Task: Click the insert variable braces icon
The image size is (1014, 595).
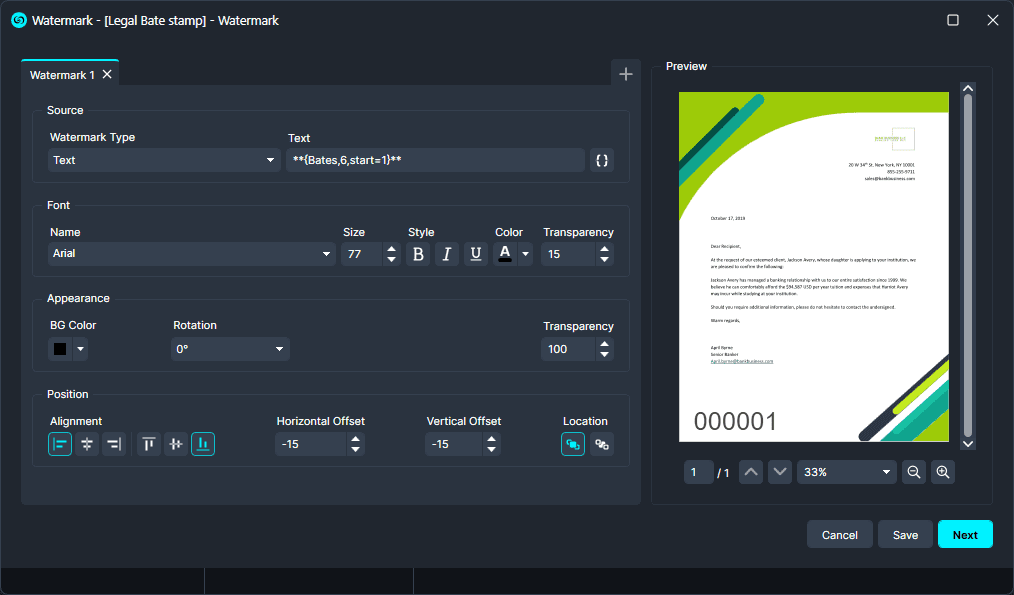Action: point(601,160)
